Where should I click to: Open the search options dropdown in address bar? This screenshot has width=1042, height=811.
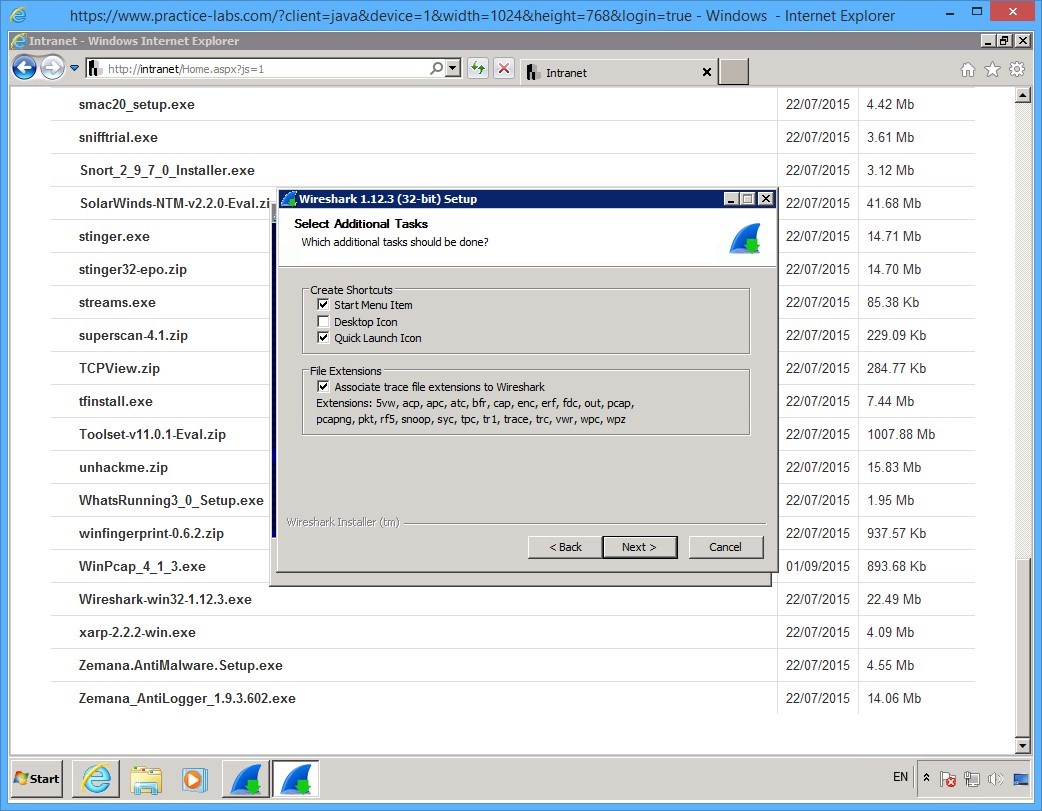pos(451,68)
